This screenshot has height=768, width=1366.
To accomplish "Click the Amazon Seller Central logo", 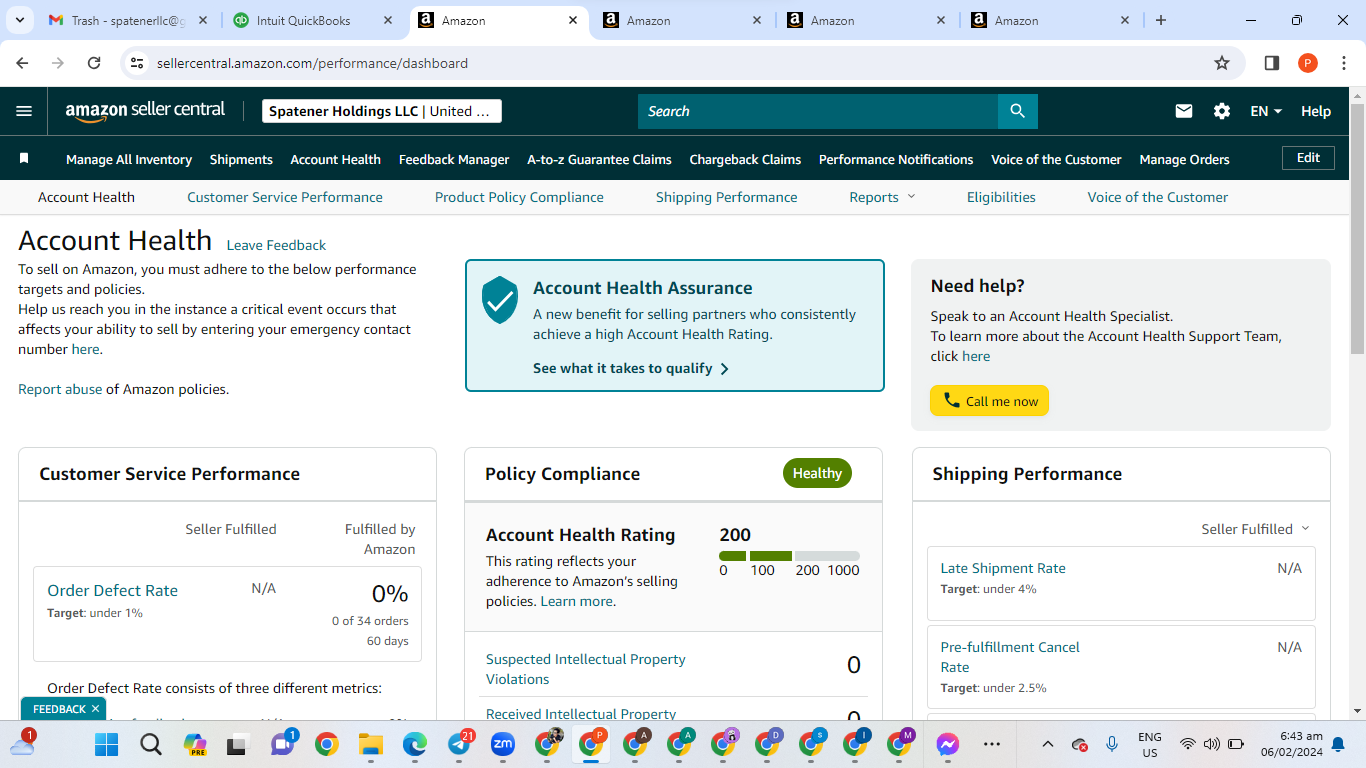I will 145,111.
